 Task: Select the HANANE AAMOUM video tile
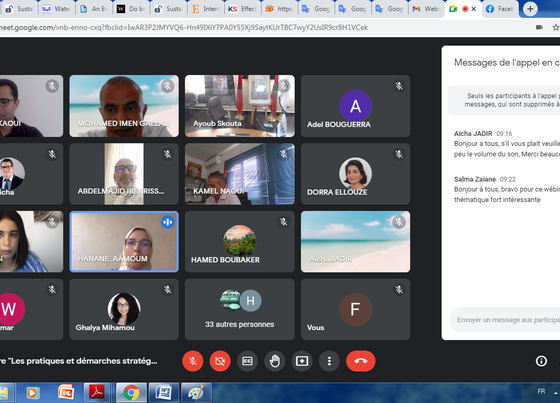[x=124, y=242]
